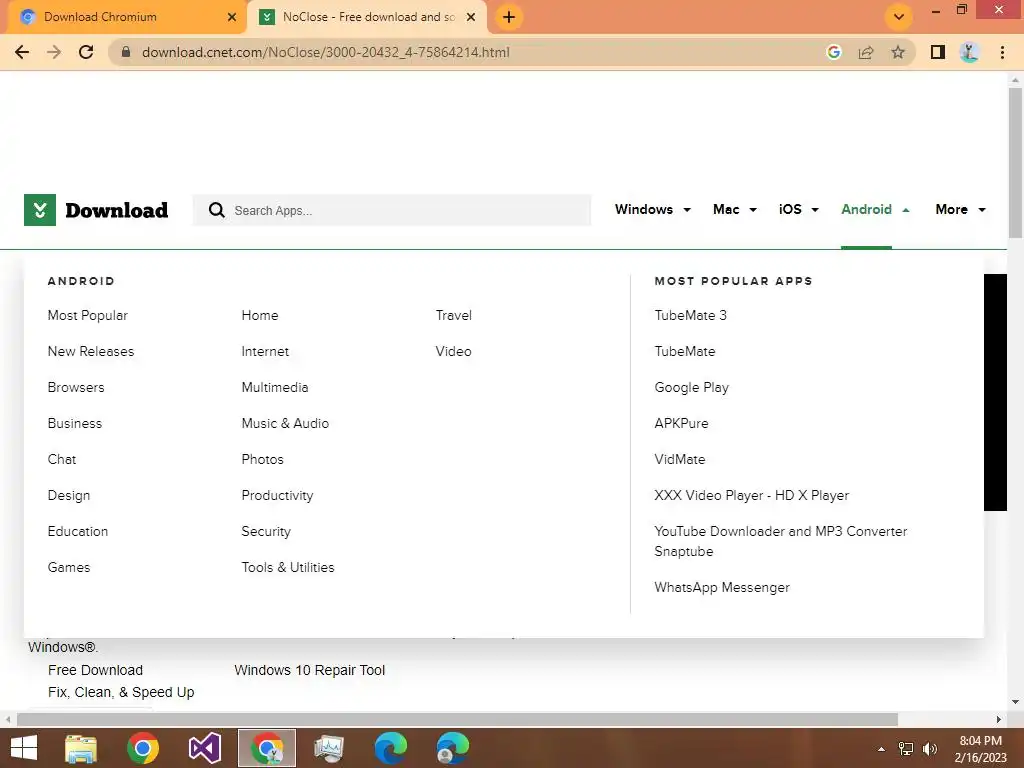Click the Windows 10 Repair Tool link
Image resolution: width=1024 pixels, height=768 pixels.
click(310, 670)
